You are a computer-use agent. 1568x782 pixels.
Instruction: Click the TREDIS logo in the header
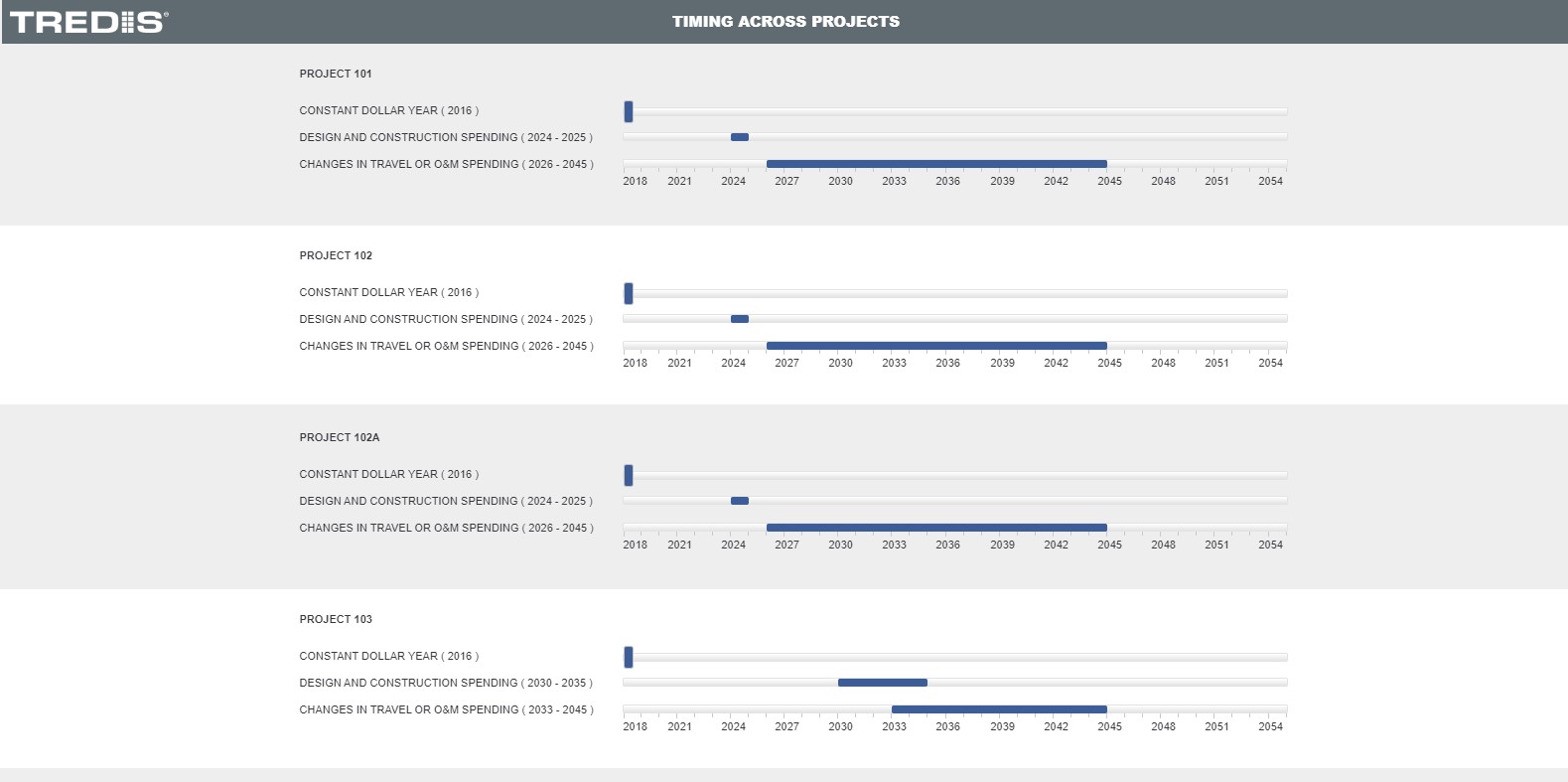[89, 22]
